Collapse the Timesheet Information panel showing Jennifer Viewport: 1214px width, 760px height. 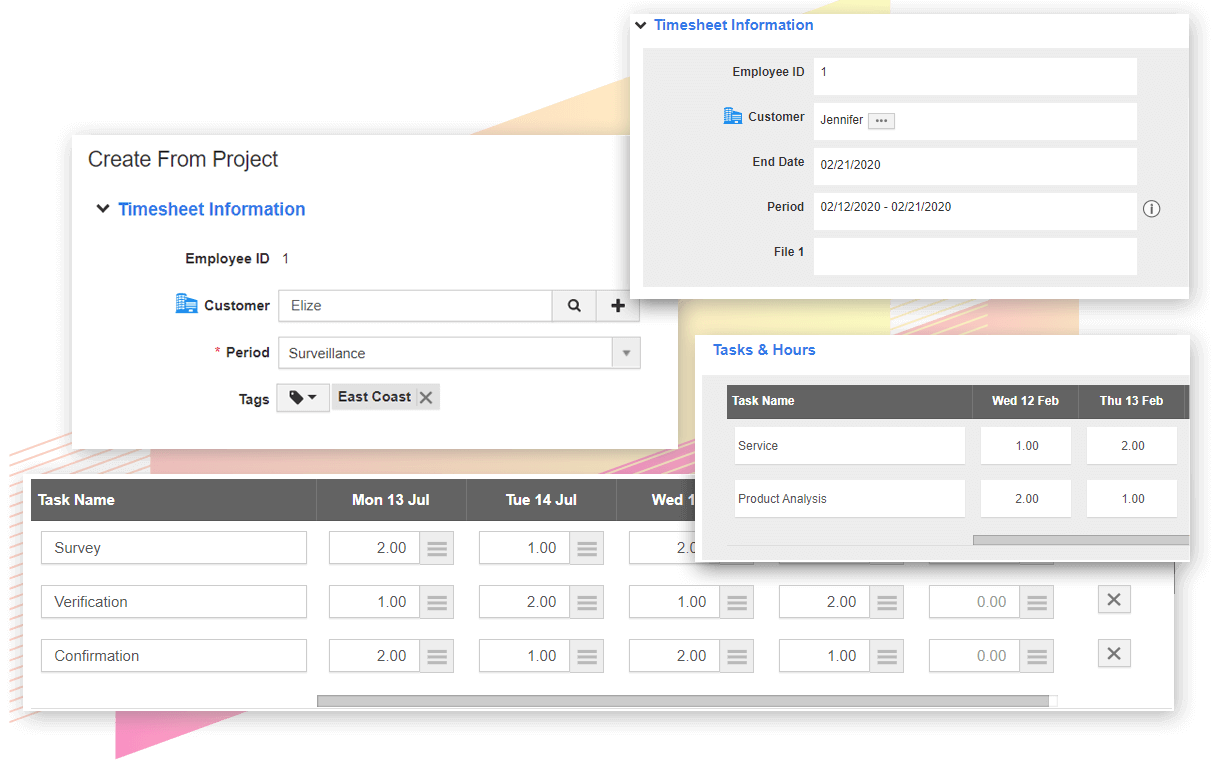641,25
